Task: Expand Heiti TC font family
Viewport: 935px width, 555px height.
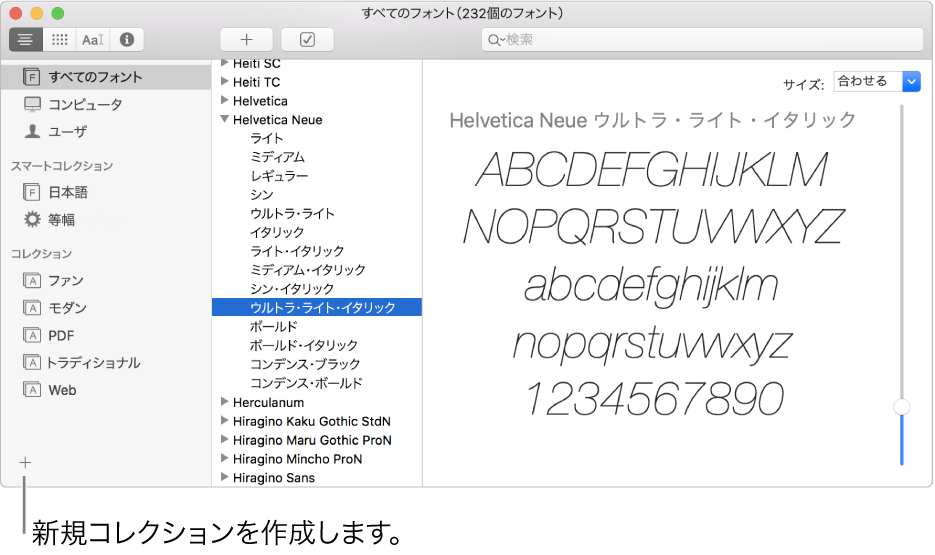Action: coord(225,81)
